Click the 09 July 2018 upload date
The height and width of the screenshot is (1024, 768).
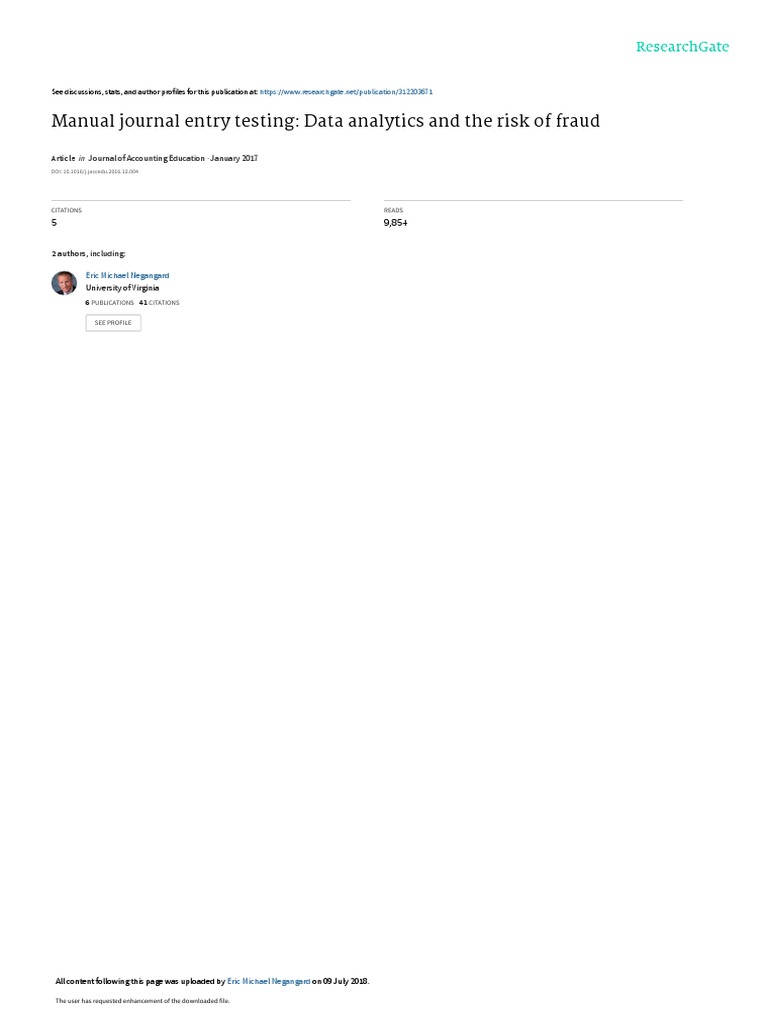[x=345, y=982]
